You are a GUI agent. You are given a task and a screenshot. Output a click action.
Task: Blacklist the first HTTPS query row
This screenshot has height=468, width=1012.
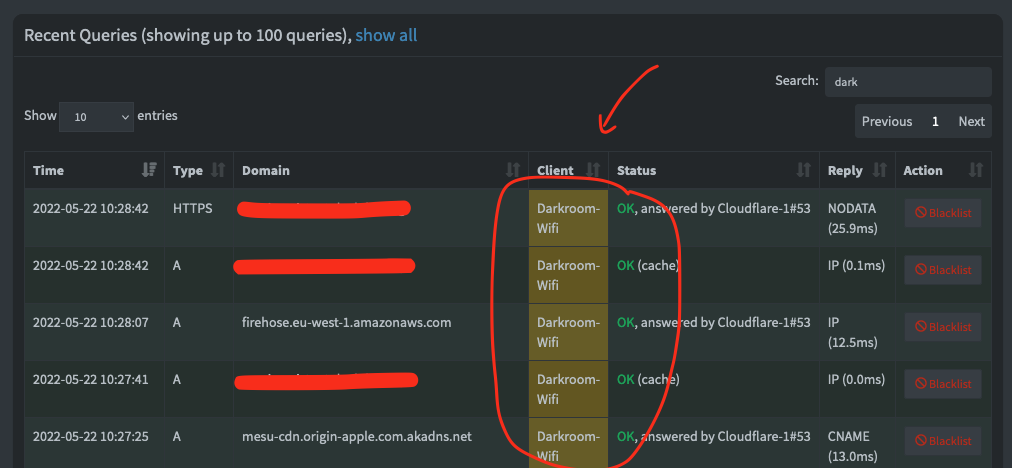point(942,213)
